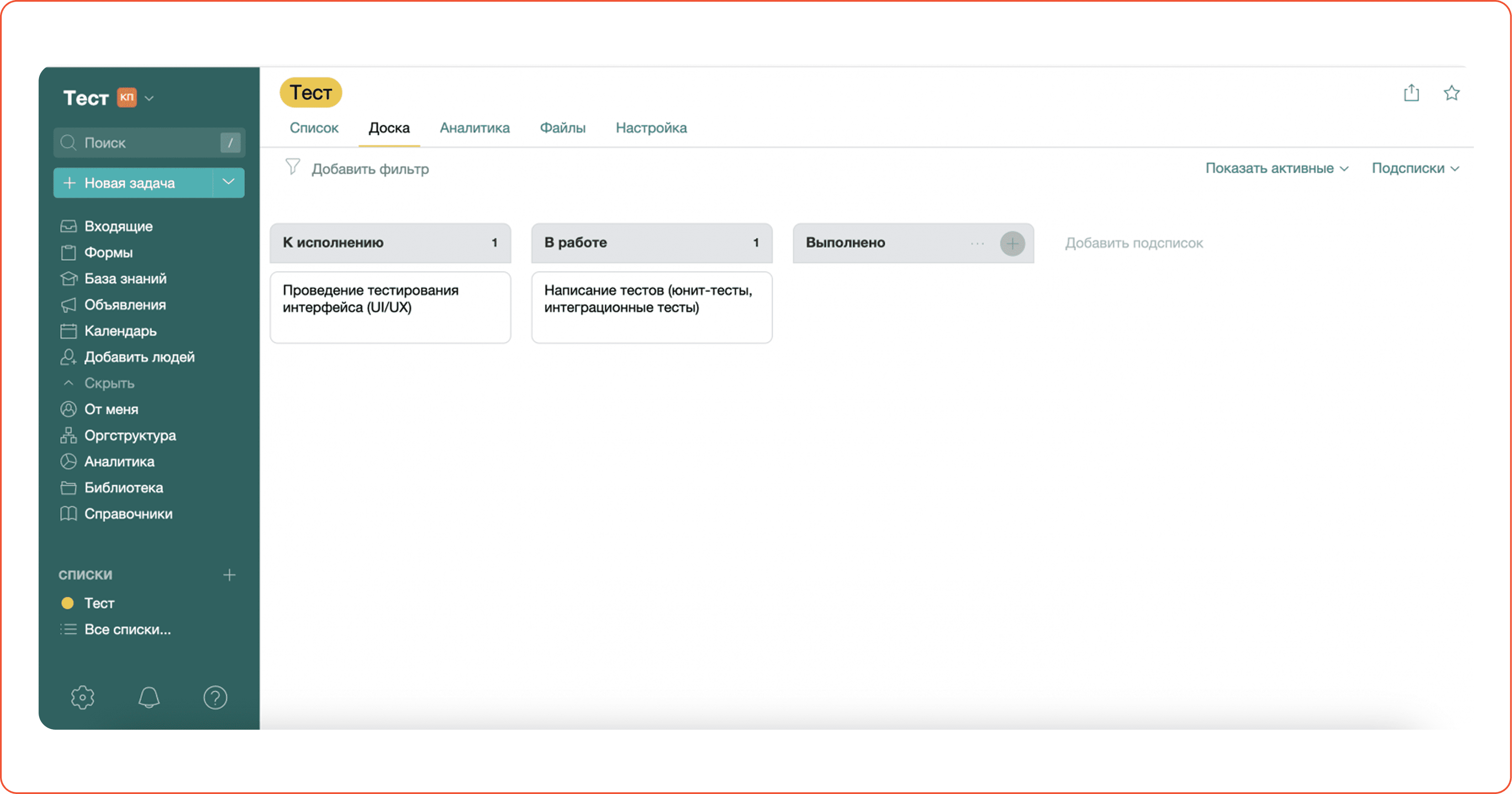This screenshot has height=794, width=1512.
Task: Click plus icon next to СПИСКИ
Action: click(x=229, y=575)
